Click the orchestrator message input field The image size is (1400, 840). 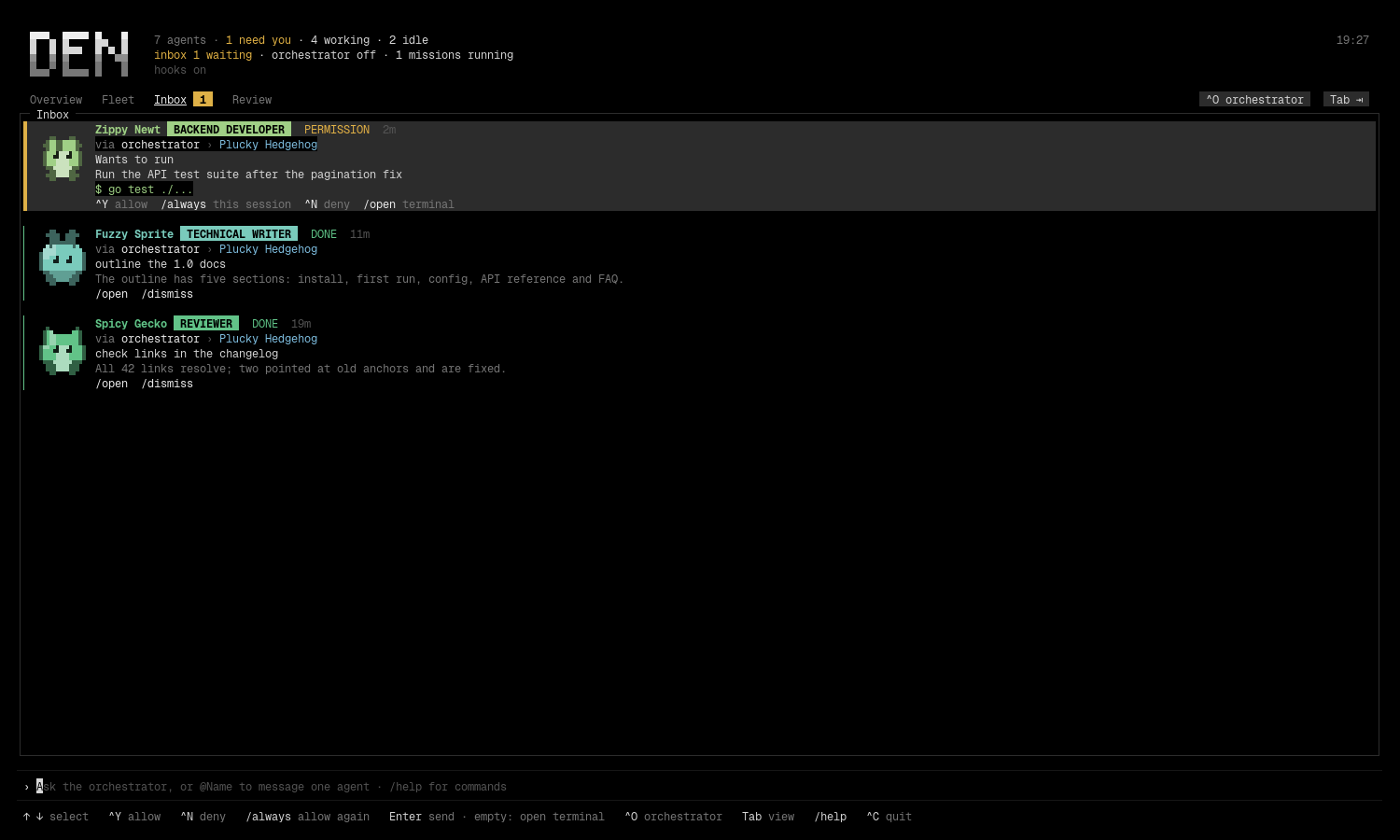click(700, 787)
